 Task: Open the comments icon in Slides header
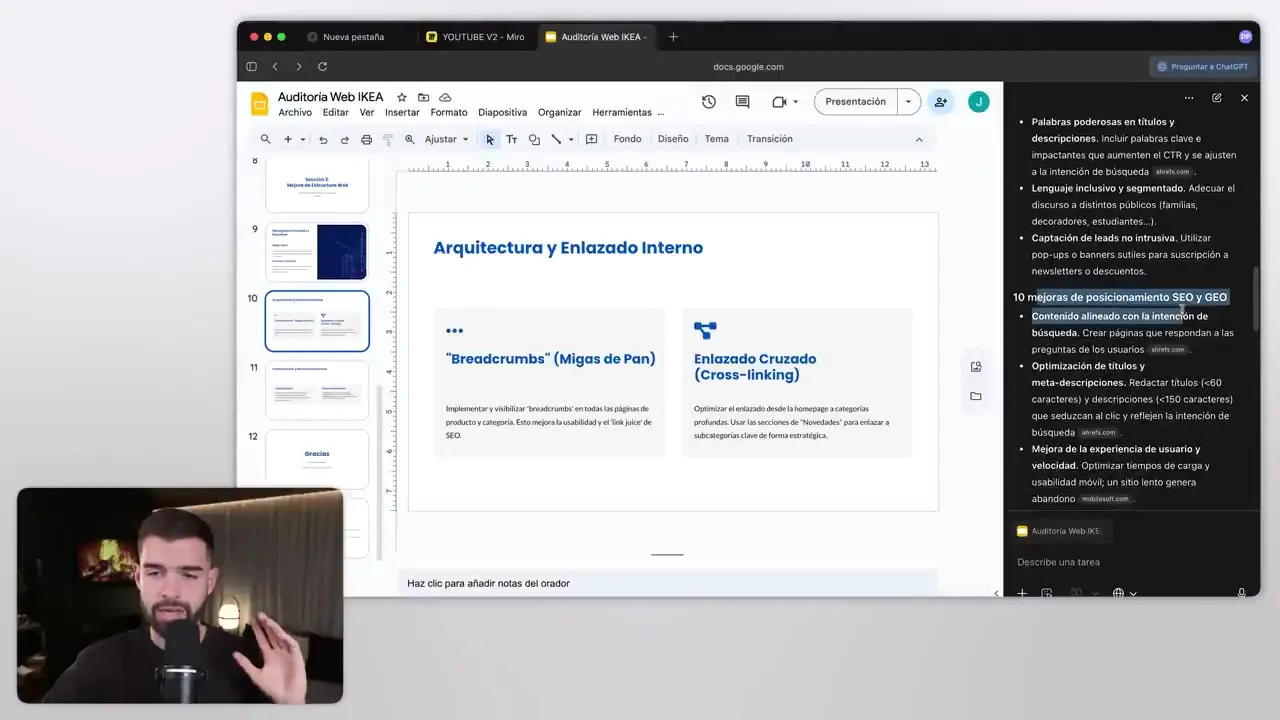pyautogui.click(x=742, y=102)
